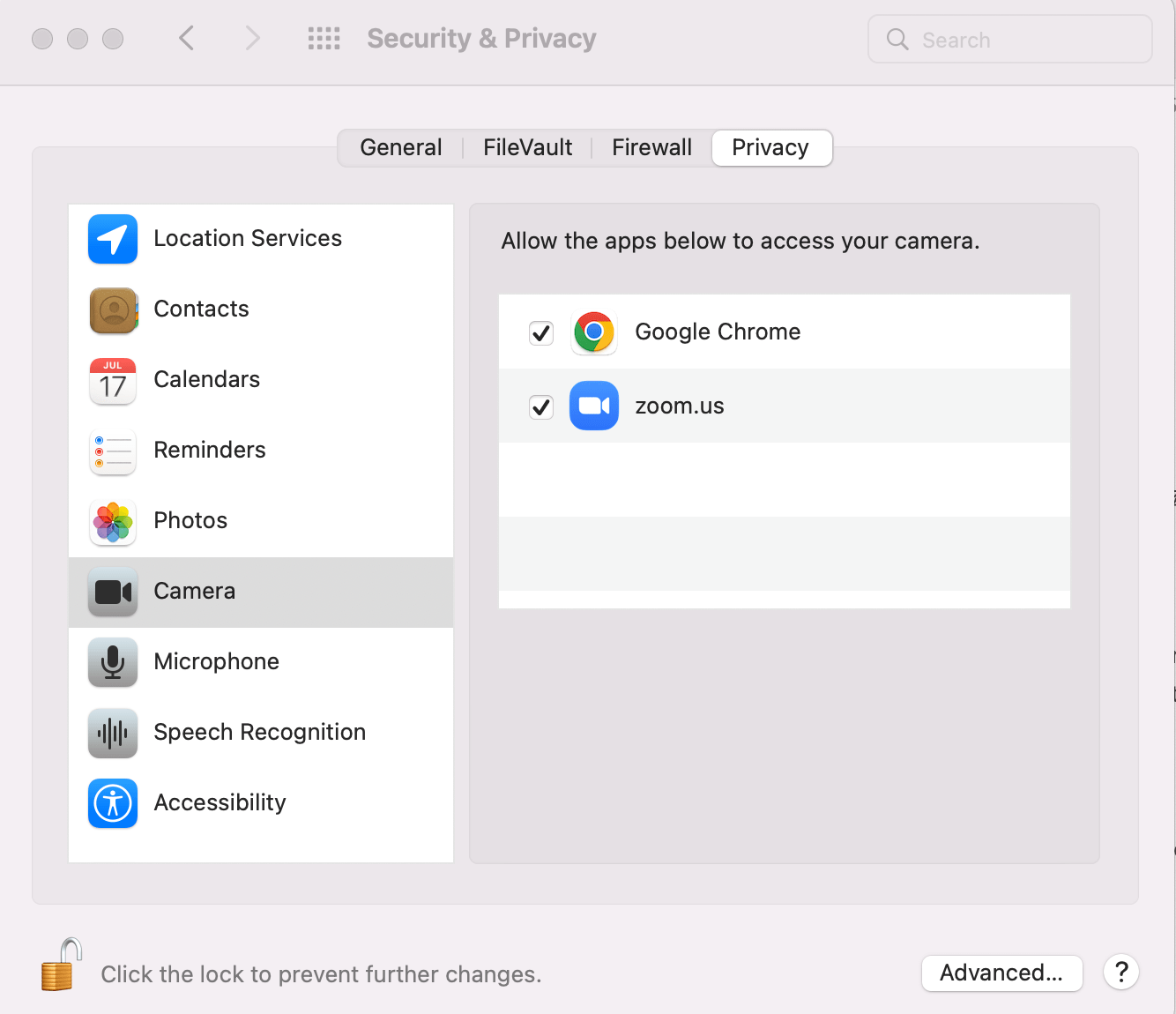This screenshot has width=1176, height=1014.
Task: Click the Accessibility icon in sidebar
Action: click(113, 803)
